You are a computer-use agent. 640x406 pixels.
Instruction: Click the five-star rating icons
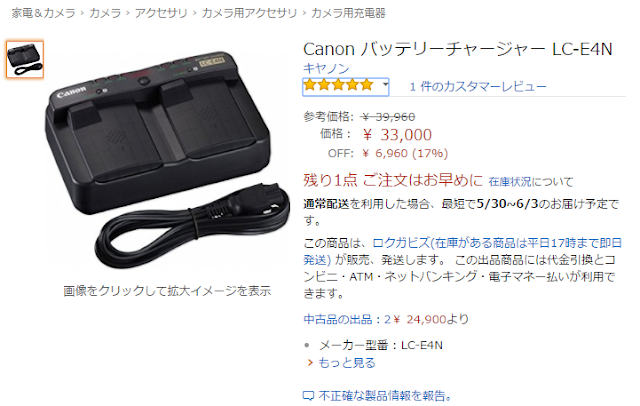point(338,85)
